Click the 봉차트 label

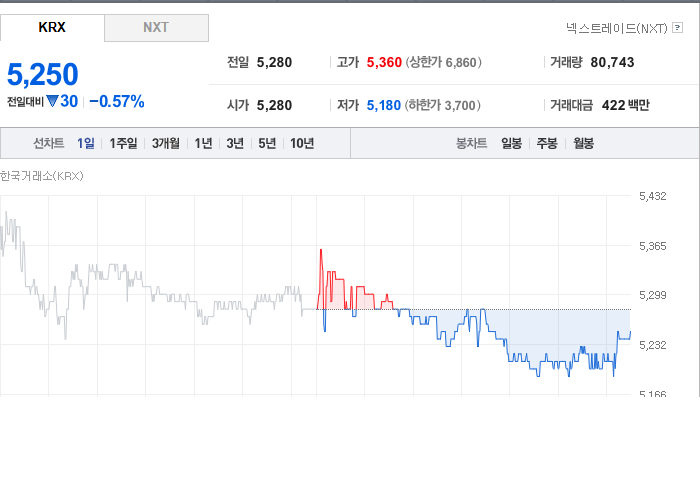(471, 143)
